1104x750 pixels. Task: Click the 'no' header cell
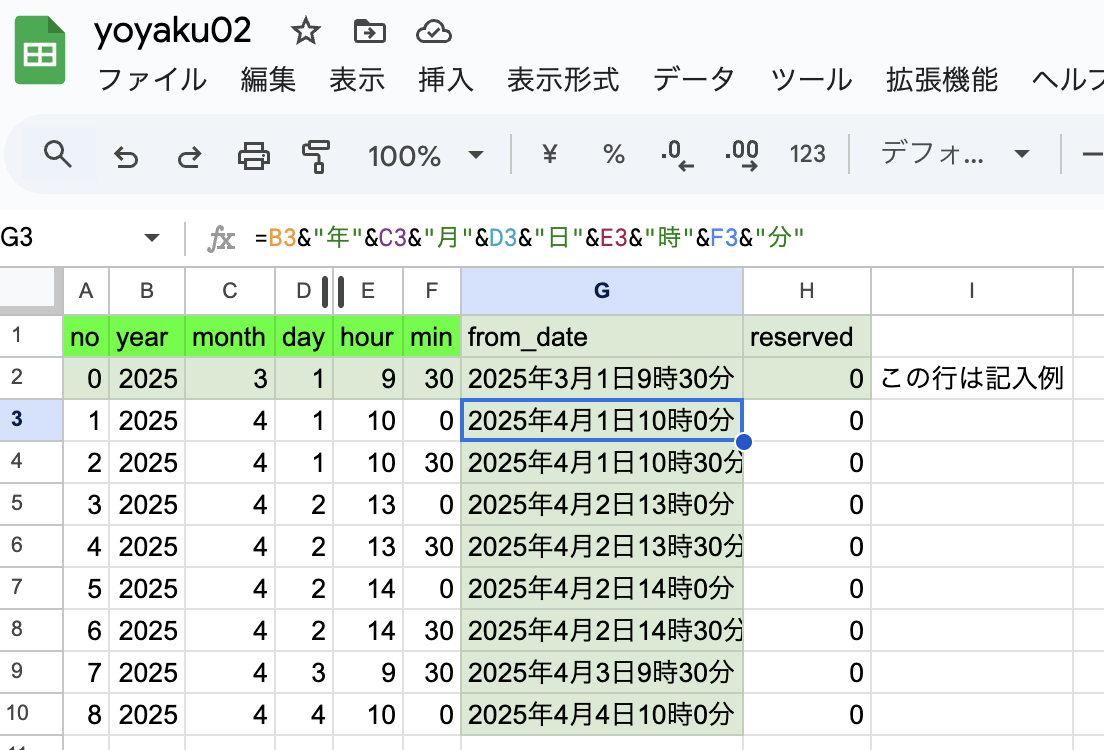pos(86,337)
